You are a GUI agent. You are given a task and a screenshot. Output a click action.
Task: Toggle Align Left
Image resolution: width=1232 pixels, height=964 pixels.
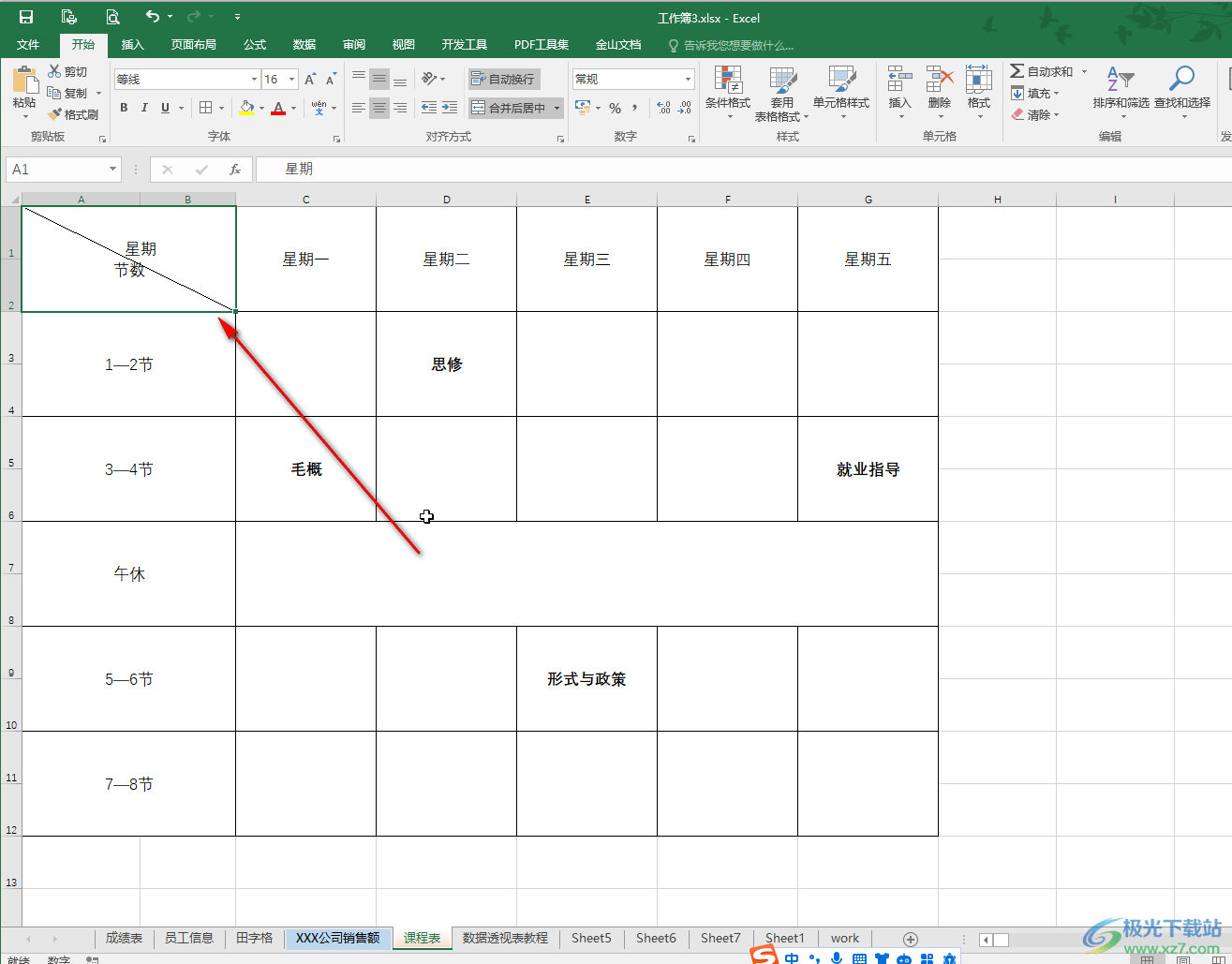point(359,108)
